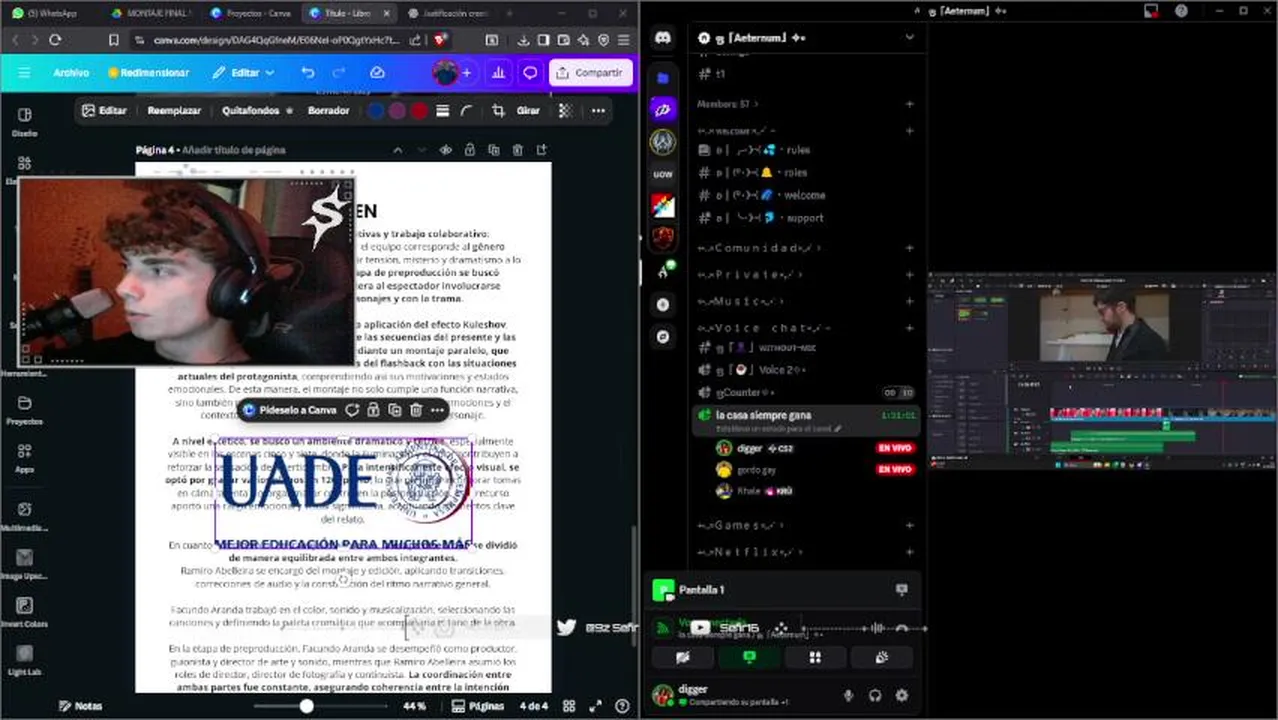Open the Páginas grid view
Viewport: 1278px width, 720px height.
pyautogui.click(x=478, y=706)
